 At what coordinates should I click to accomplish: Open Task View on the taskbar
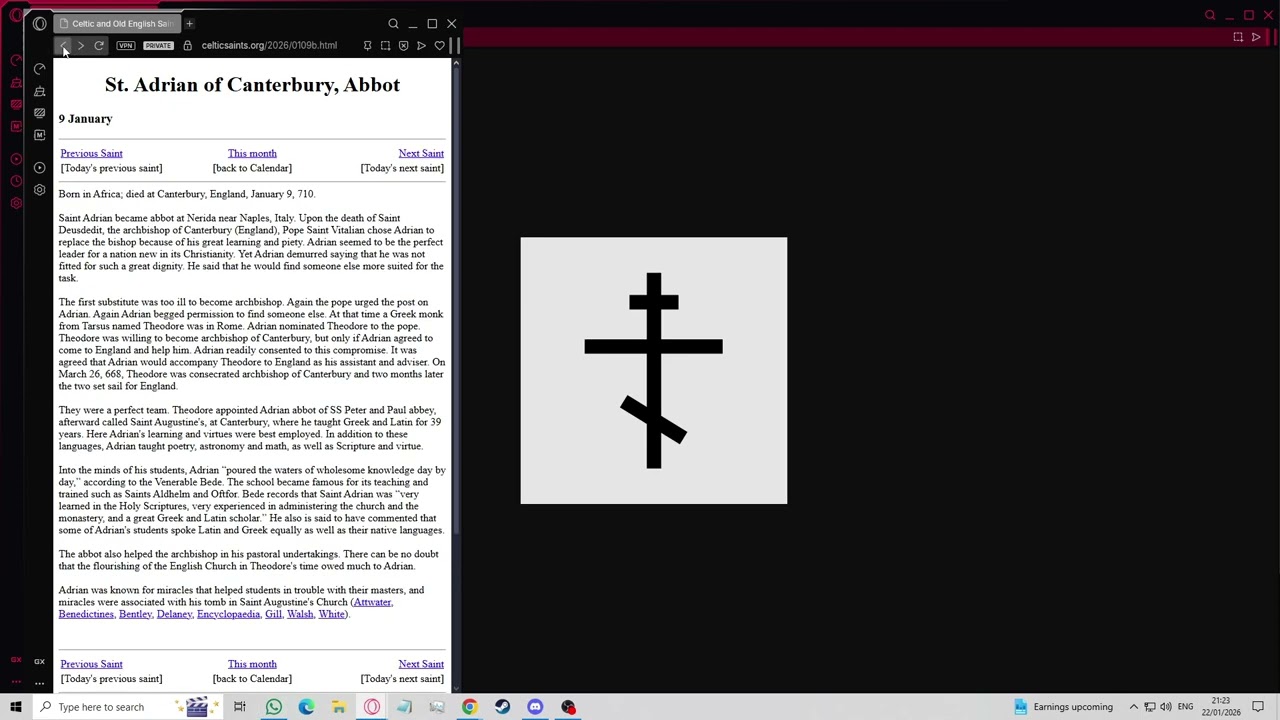240,707
